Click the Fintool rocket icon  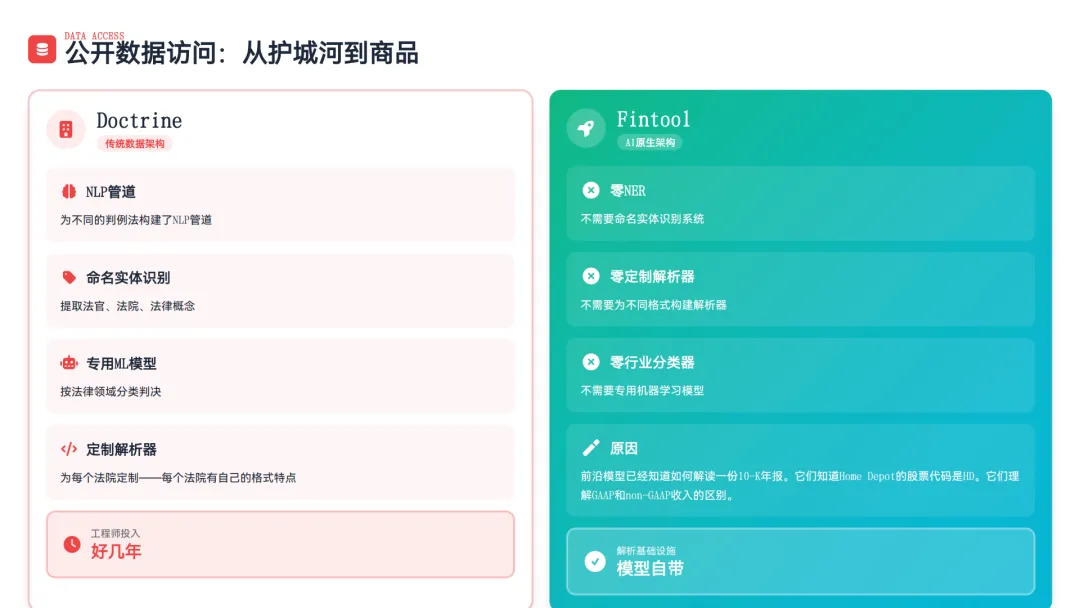point(586,128)
